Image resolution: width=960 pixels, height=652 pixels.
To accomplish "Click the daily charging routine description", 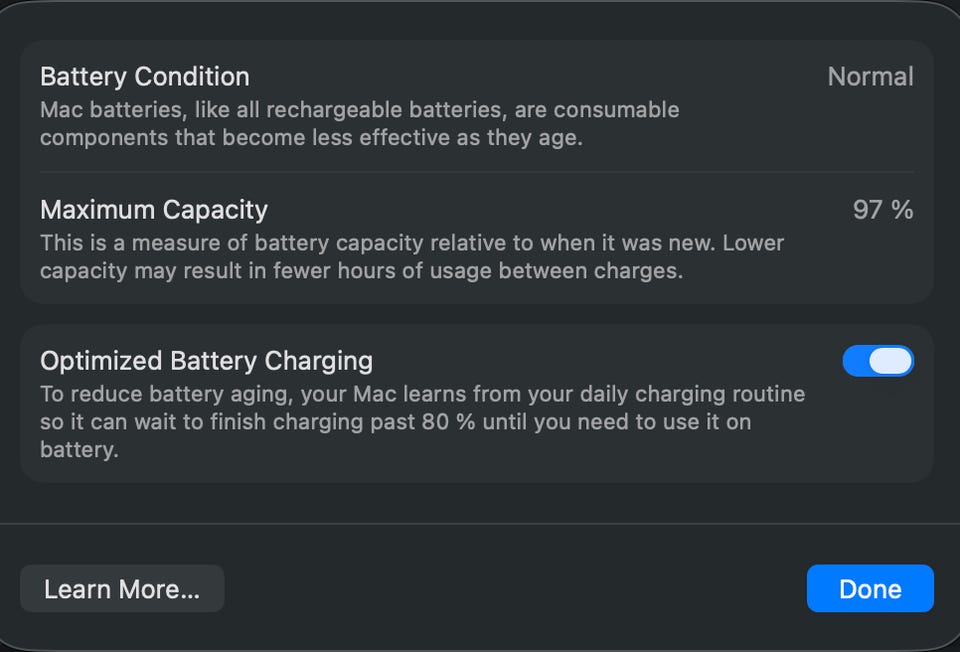I will click(422, 394).
